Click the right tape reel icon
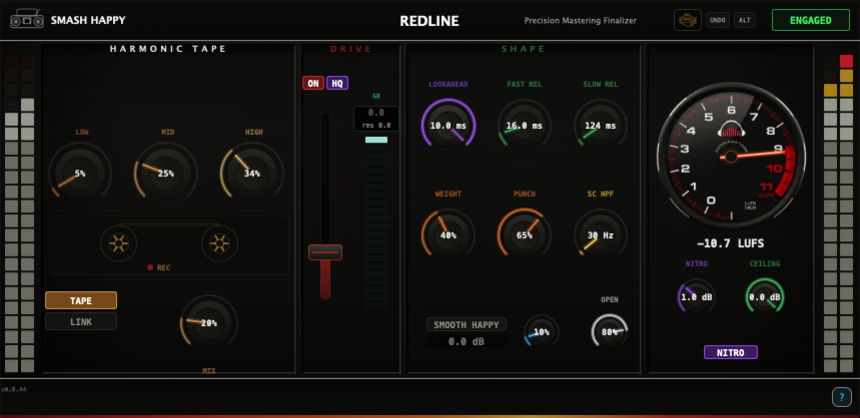Image resolution: width=860 pixels, height=418 pixels. [219, 243]
